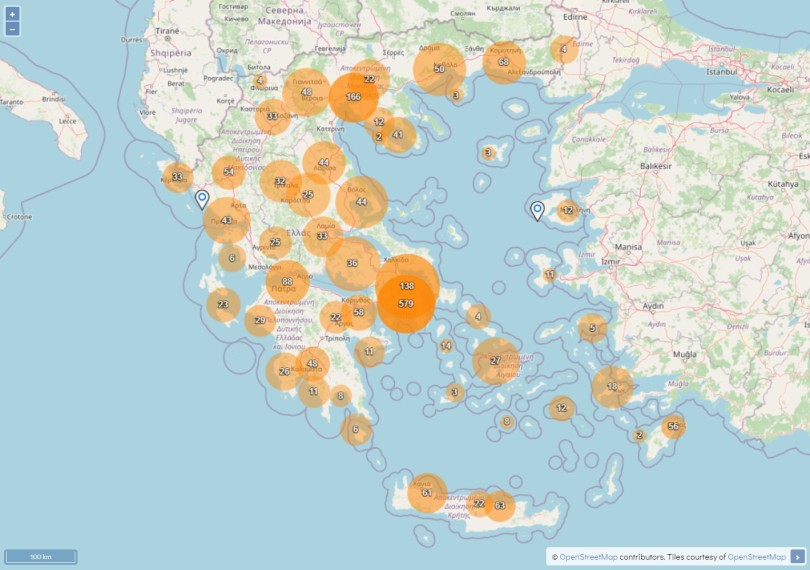Select the 27 cluster in the Cyclades
The image size is (810, 570).
pyautogui.click(x=495, y=361)
